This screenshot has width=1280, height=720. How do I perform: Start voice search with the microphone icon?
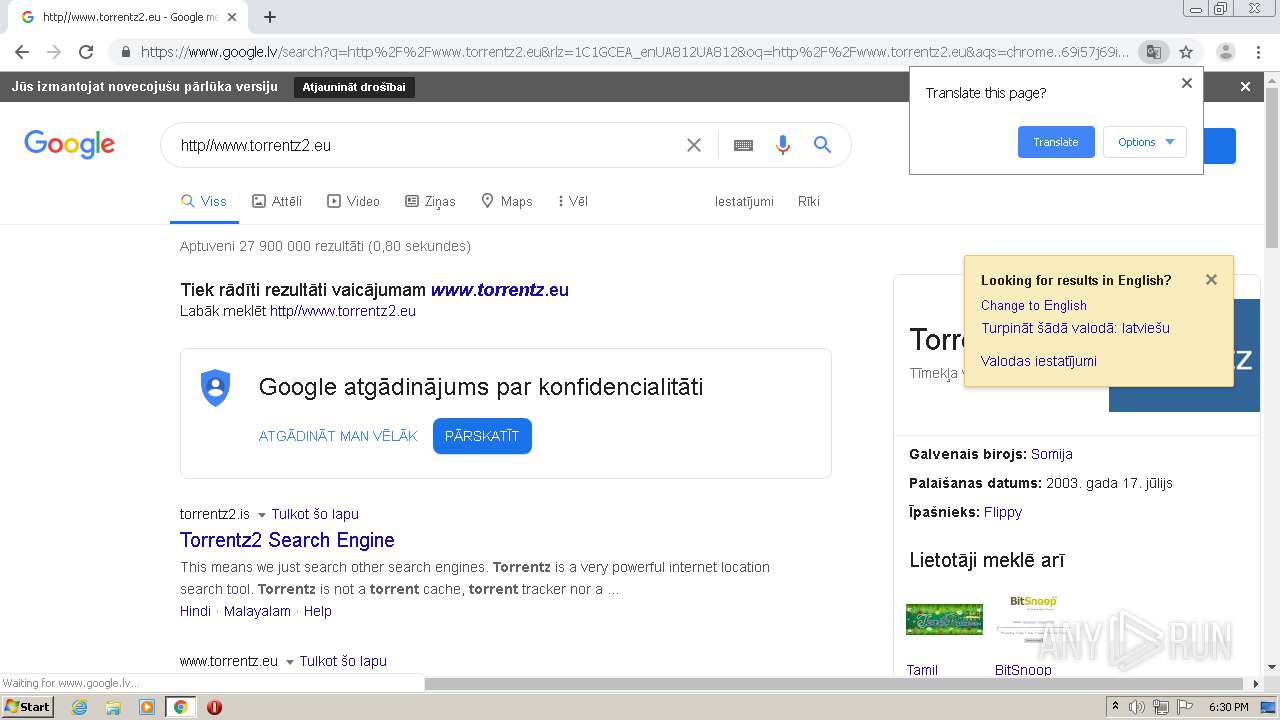click(783, 145)
